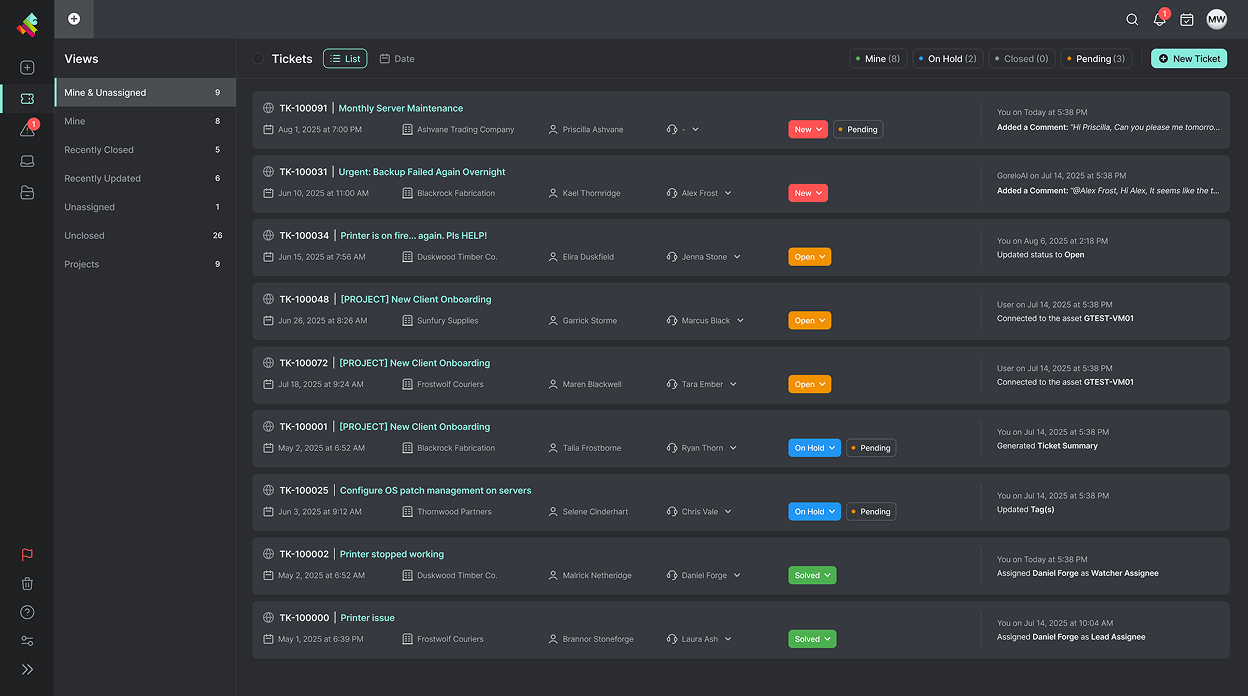The height and width of the screenshot is (696, 1248).
Task: Open the inbox sidebar icon
Action: (27, 161)
